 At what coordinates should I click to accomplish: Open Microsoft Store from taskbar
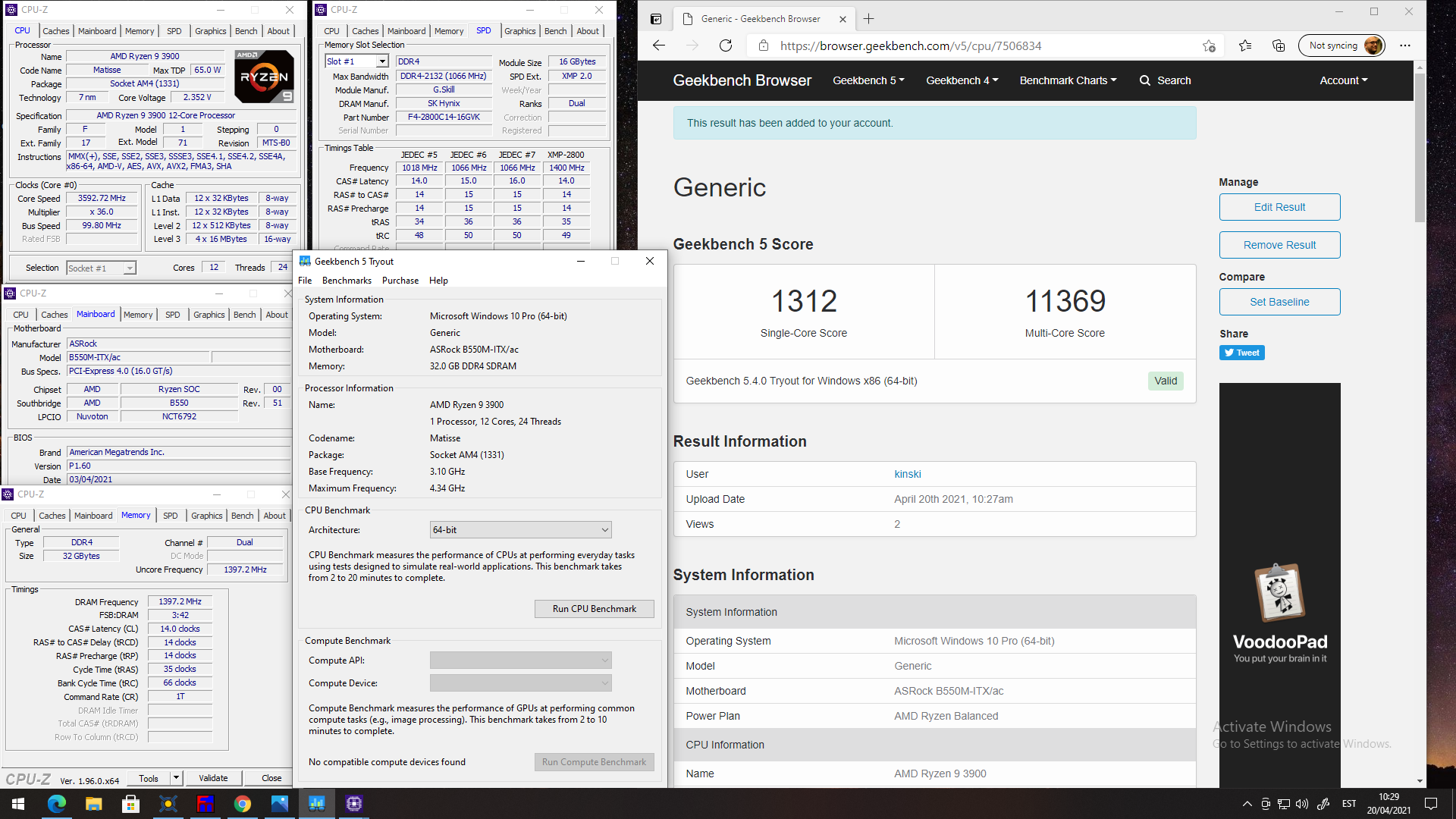130,803
